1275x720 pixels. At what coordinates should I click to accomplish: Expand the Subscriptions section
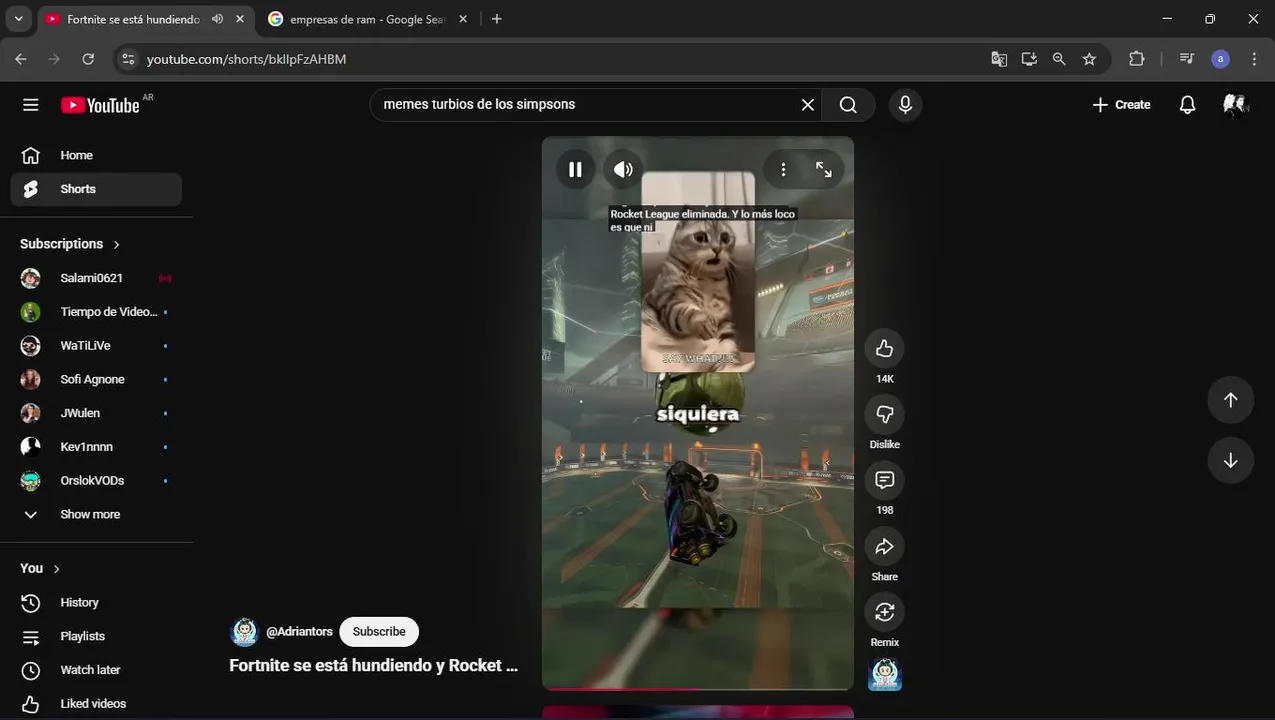pos(70,244)
